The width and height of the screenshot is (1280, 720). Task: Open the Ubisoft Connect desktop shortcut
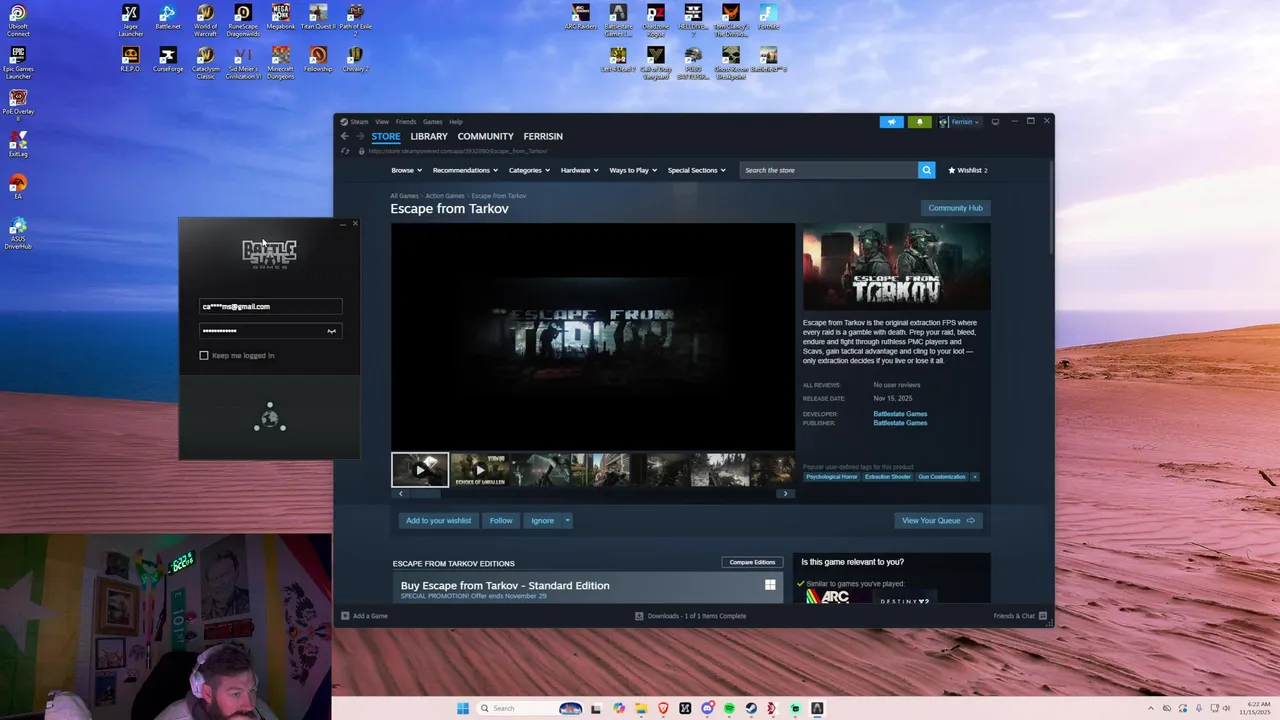pyautogui.click(x=18, y=20)
